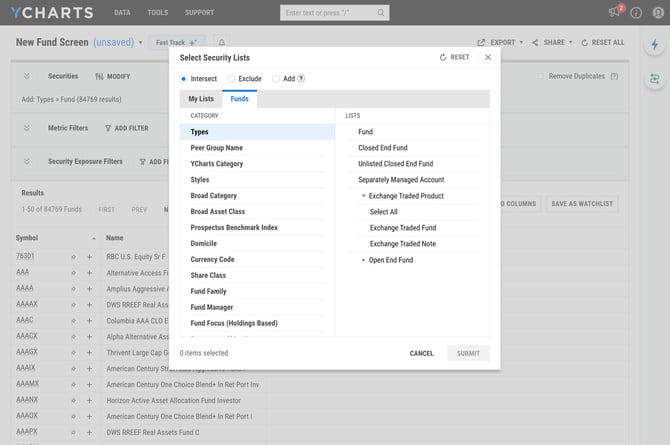Click plus icon for AAAA row
Viewport: 670px width, 445px height.
89,289
